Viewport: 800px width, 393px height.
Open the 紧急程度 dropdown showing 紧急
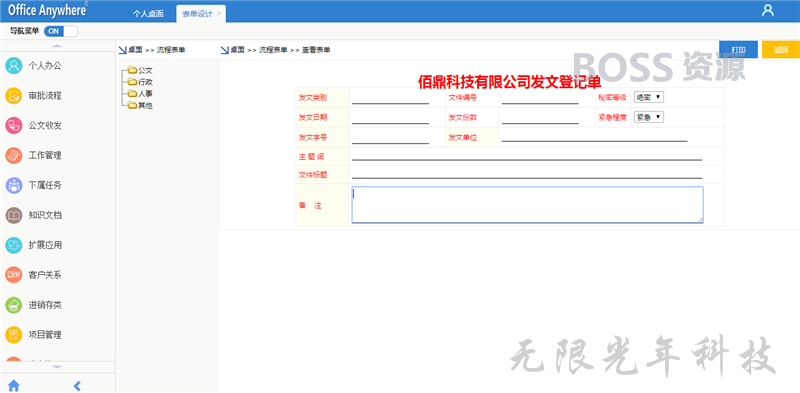[648, 117]
